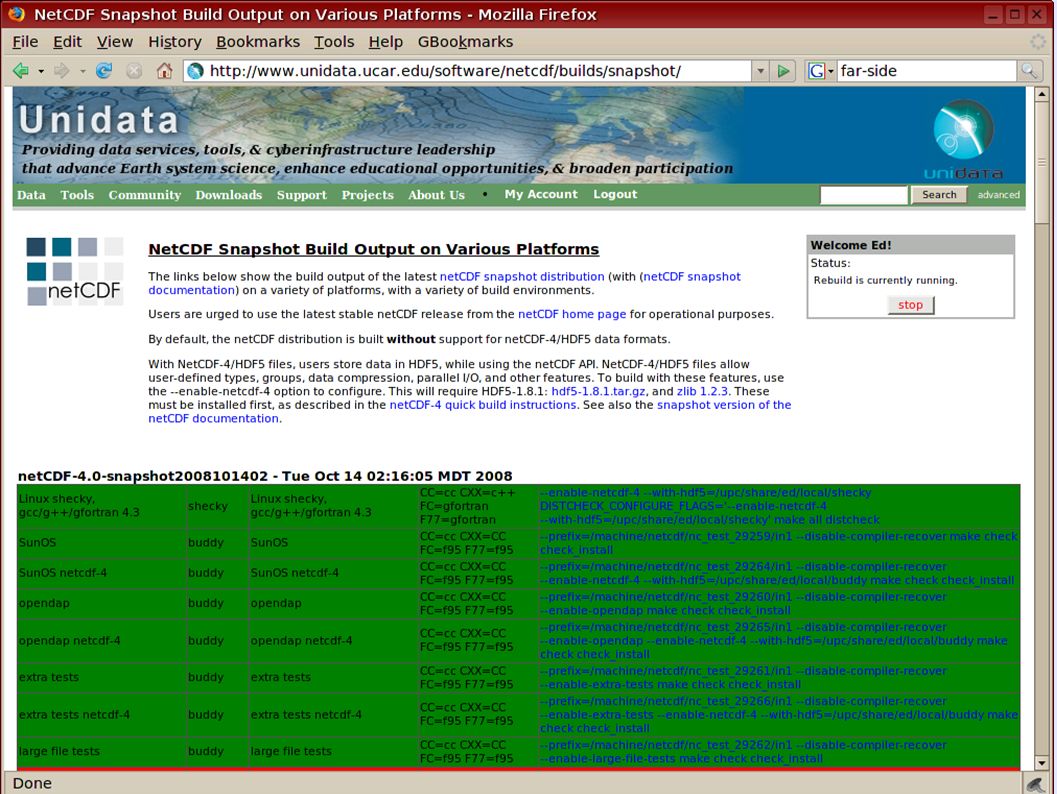Click the Firefox logo in title bar

click(16, 13)
